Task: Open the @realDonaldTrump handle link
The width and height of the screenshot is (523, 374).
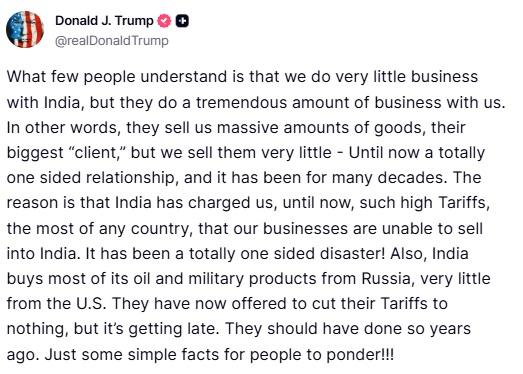Action: [112, 41]
